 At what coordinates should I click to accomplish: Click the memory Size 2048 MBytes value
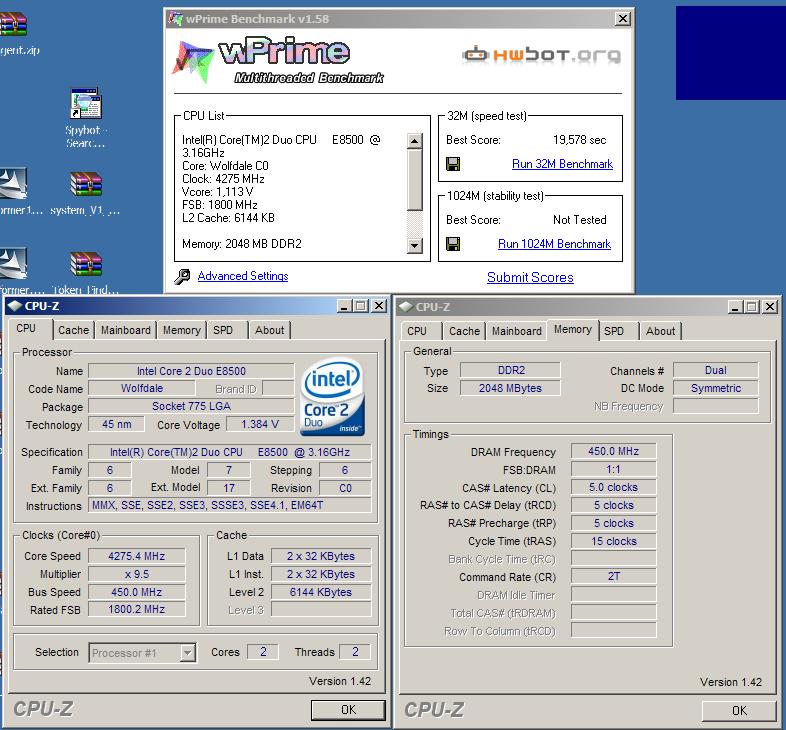[x=510, y=388]
